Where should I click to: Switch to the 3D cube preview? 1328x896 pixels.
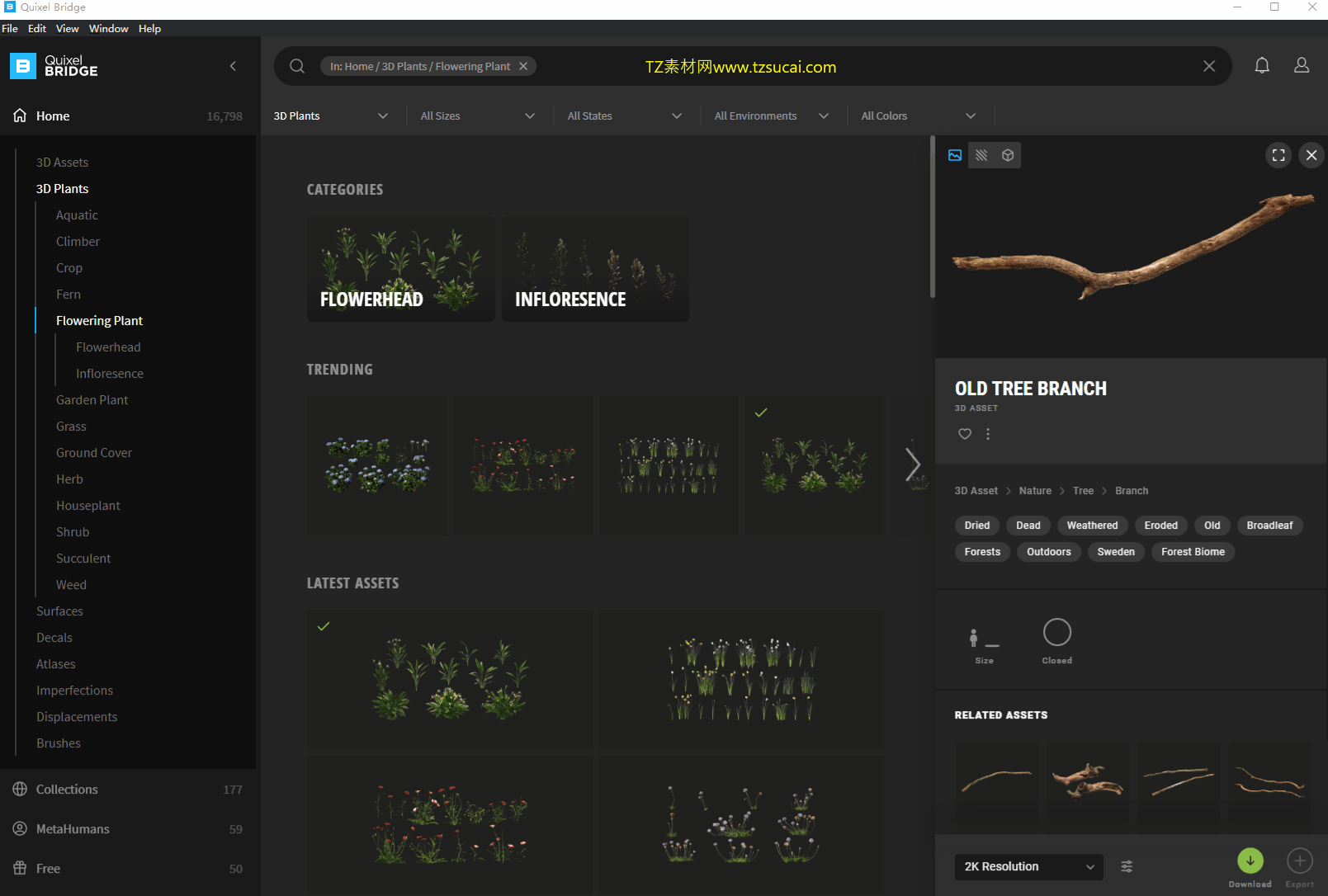(x=1008, y=155)
